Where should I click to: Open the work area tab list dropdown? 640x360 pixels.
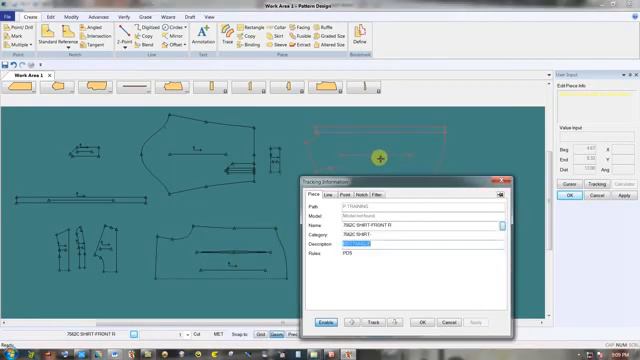pyautogui.click(x=549, y=75)
